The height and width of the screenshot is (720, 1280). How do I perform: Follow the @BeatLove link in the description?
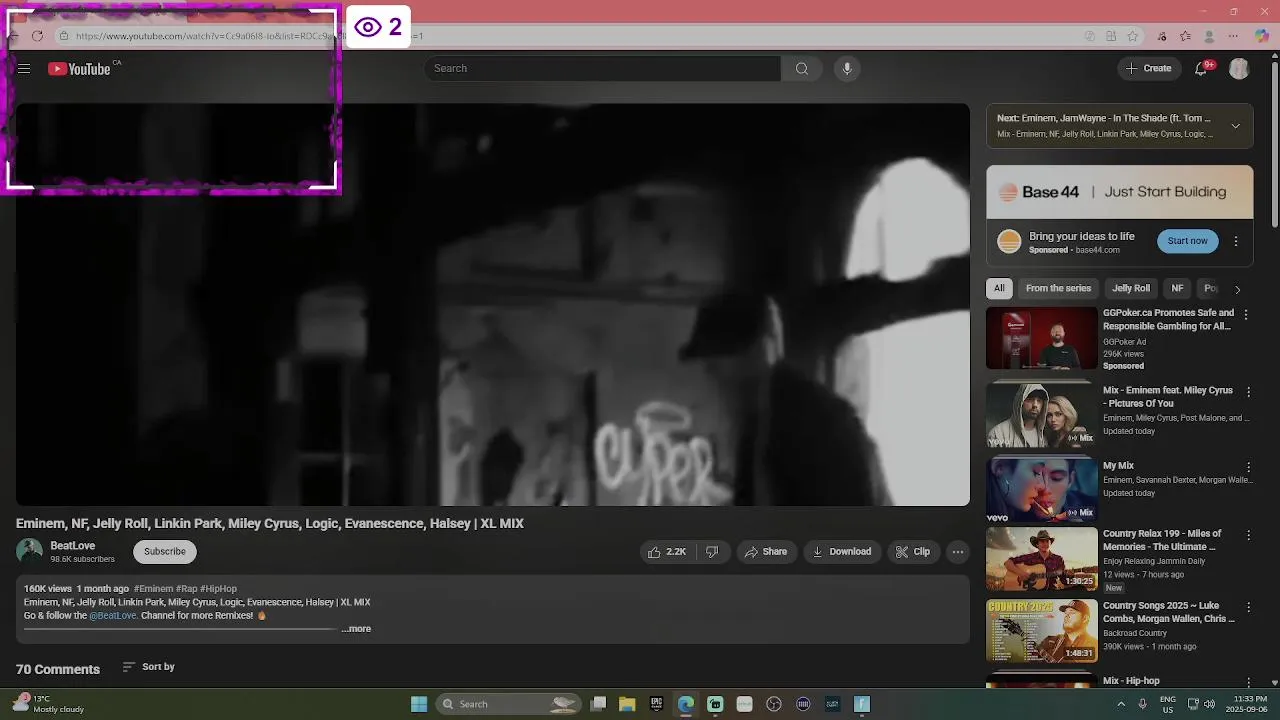112,616
